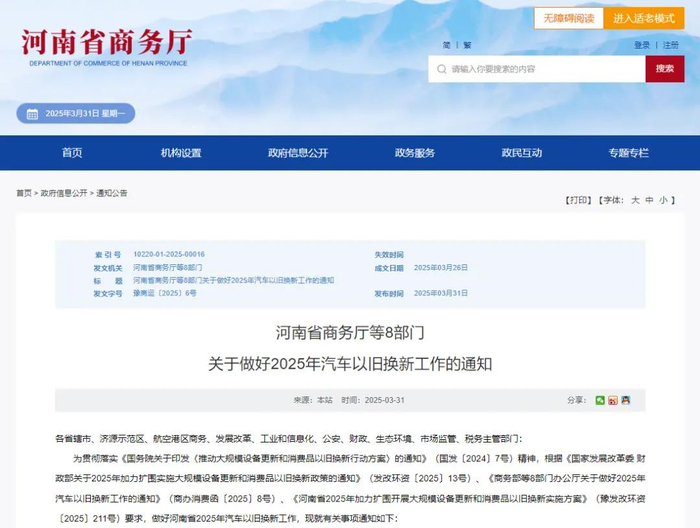Switch to simplified Chinese 简
The image size is (700, 528).
446,45
